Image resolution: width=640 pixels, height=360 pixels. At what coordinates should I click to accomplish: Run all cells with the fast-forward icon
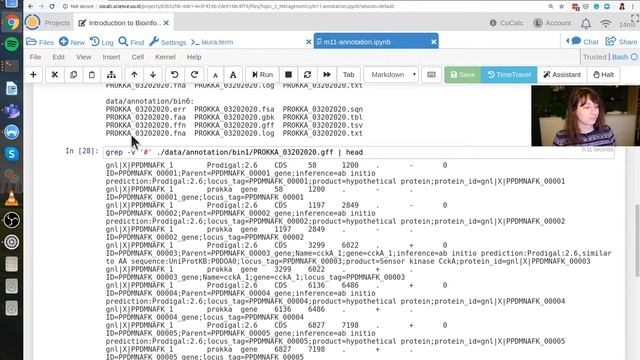coord(327,75)
